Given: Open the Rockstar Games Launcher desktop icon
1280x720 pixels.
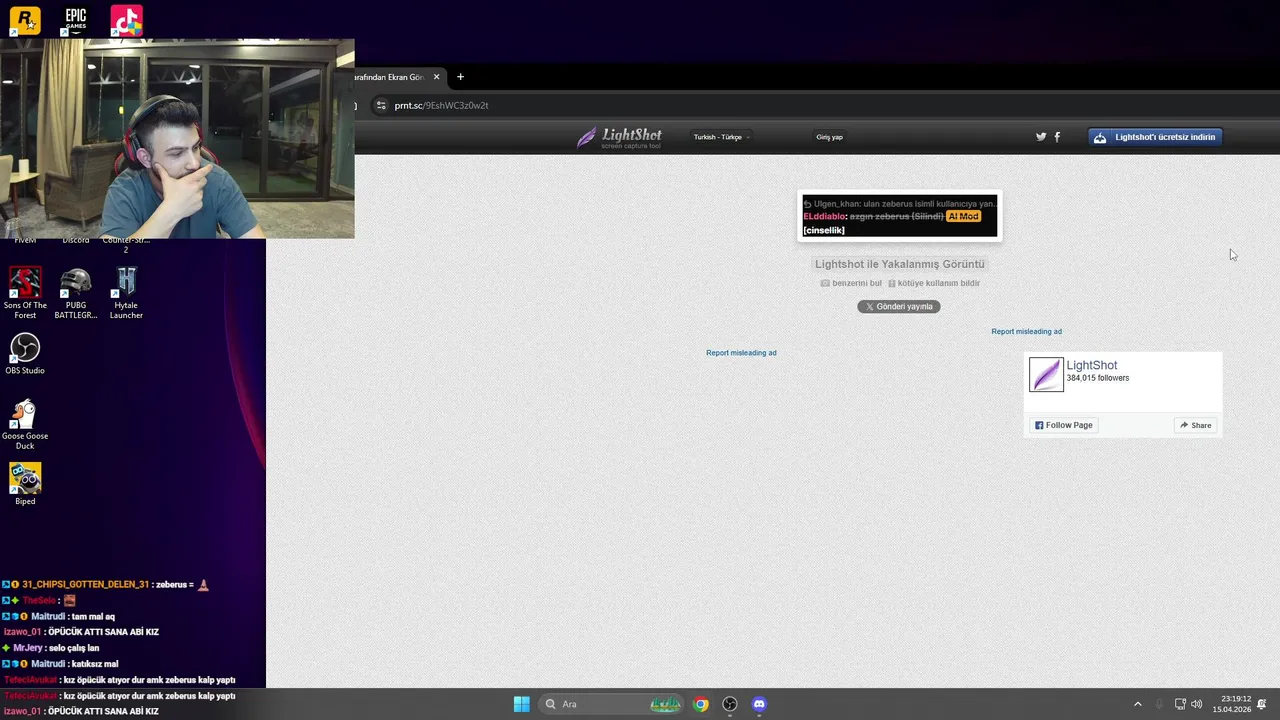Looking at the screenshot, I should pos(25,20).
